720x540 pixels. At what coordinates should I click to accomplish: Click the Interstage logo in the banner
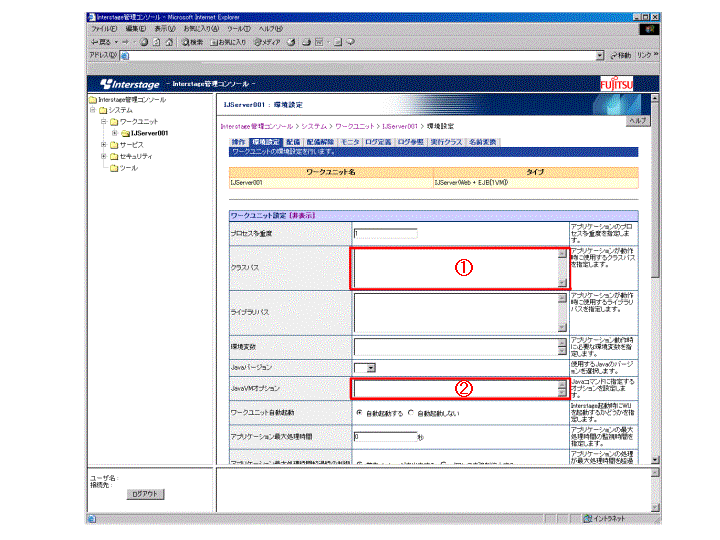[129, 83]
